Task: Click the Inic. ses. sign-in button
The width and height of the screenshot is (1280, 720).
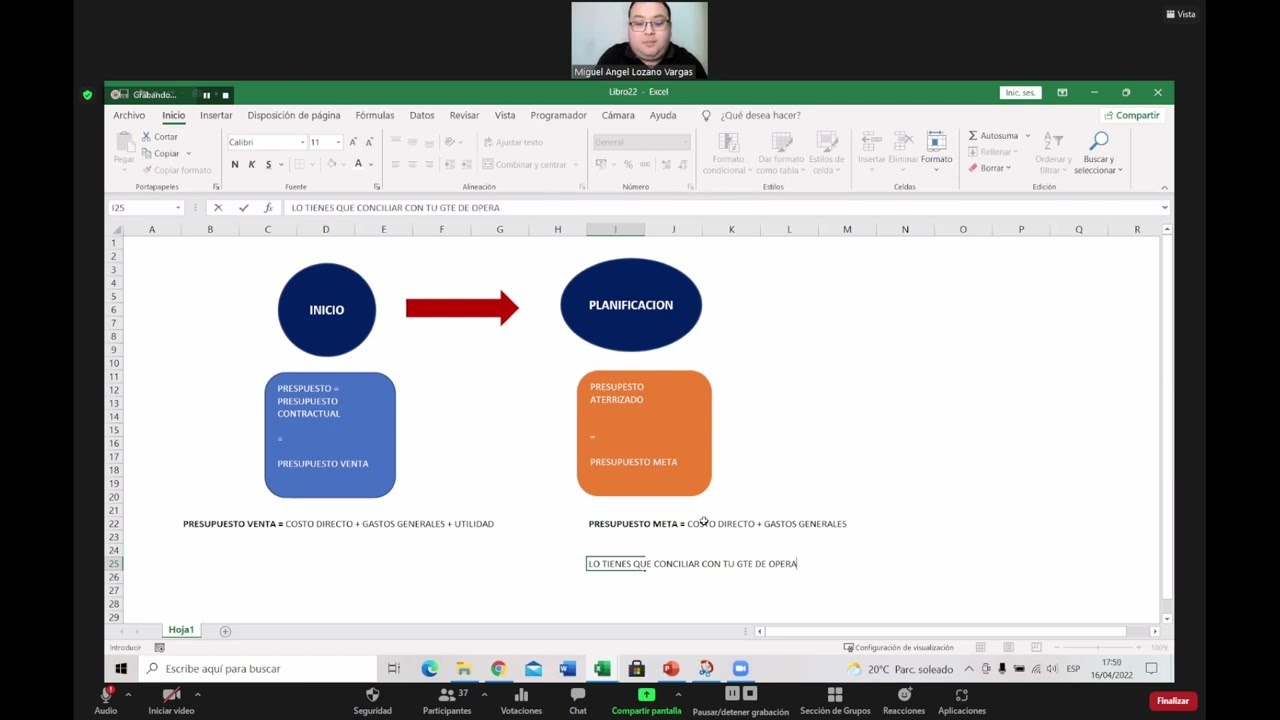Action: pos(1020,93)
